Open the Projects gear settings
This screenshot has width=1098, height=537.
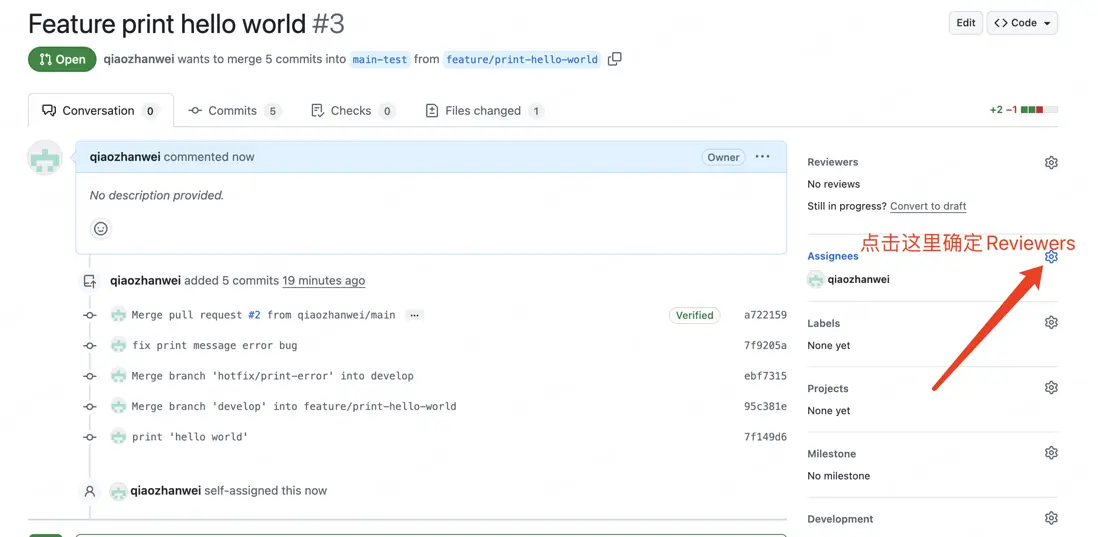click(x=1050, y=387)
